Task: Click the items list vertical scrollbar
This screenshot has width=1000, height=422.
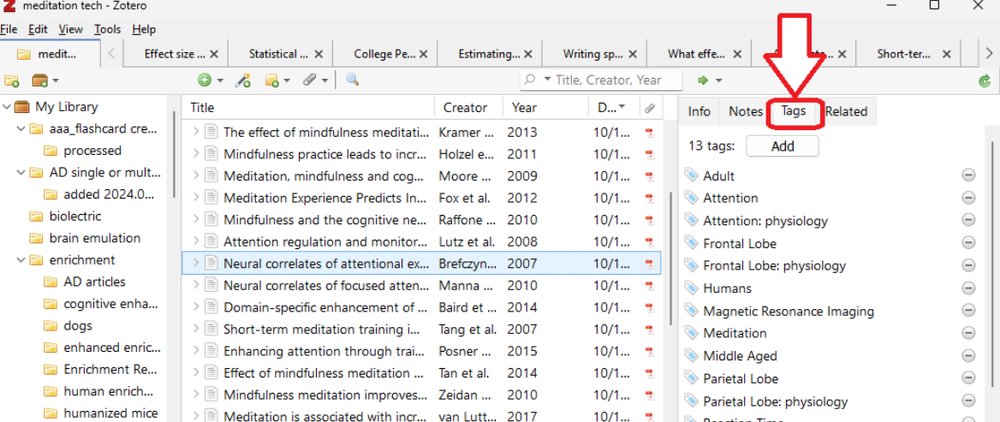Action: coord(669,258)
